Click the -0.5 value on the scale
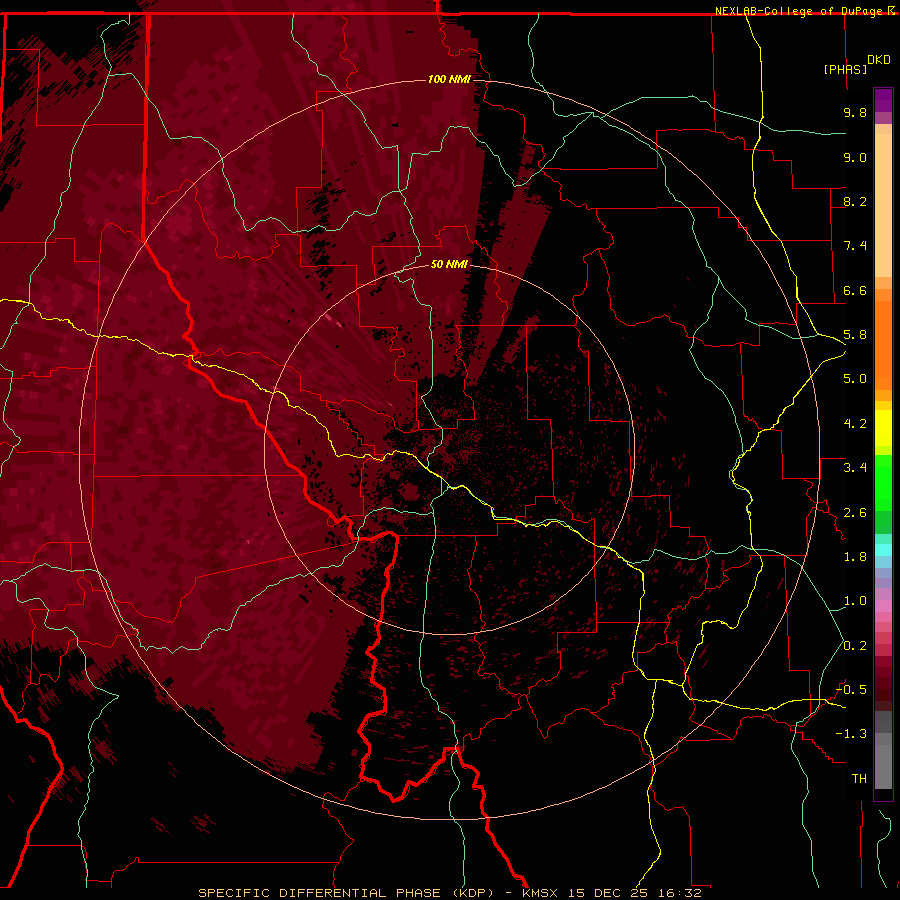This screenshot has width=900, height=900. [851, 690]
